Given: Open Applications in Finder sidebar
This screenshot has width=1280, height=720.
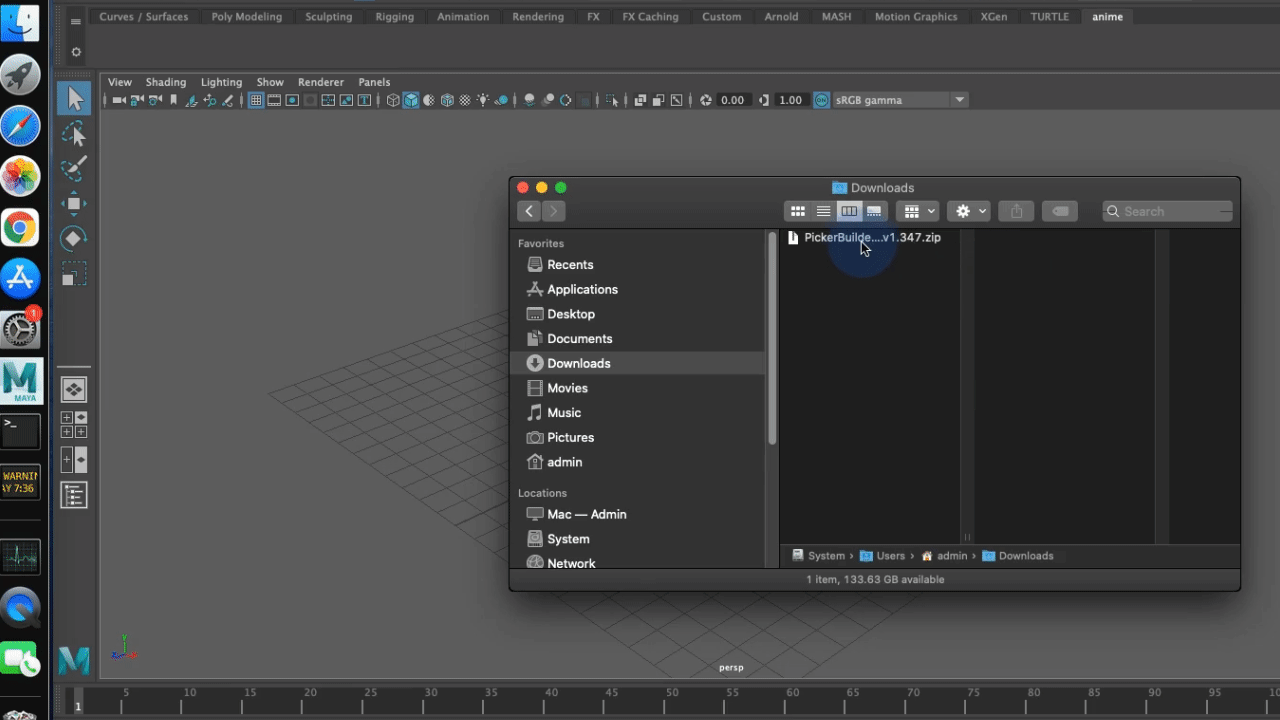Looking at the screenshot, I should (582, 289).
